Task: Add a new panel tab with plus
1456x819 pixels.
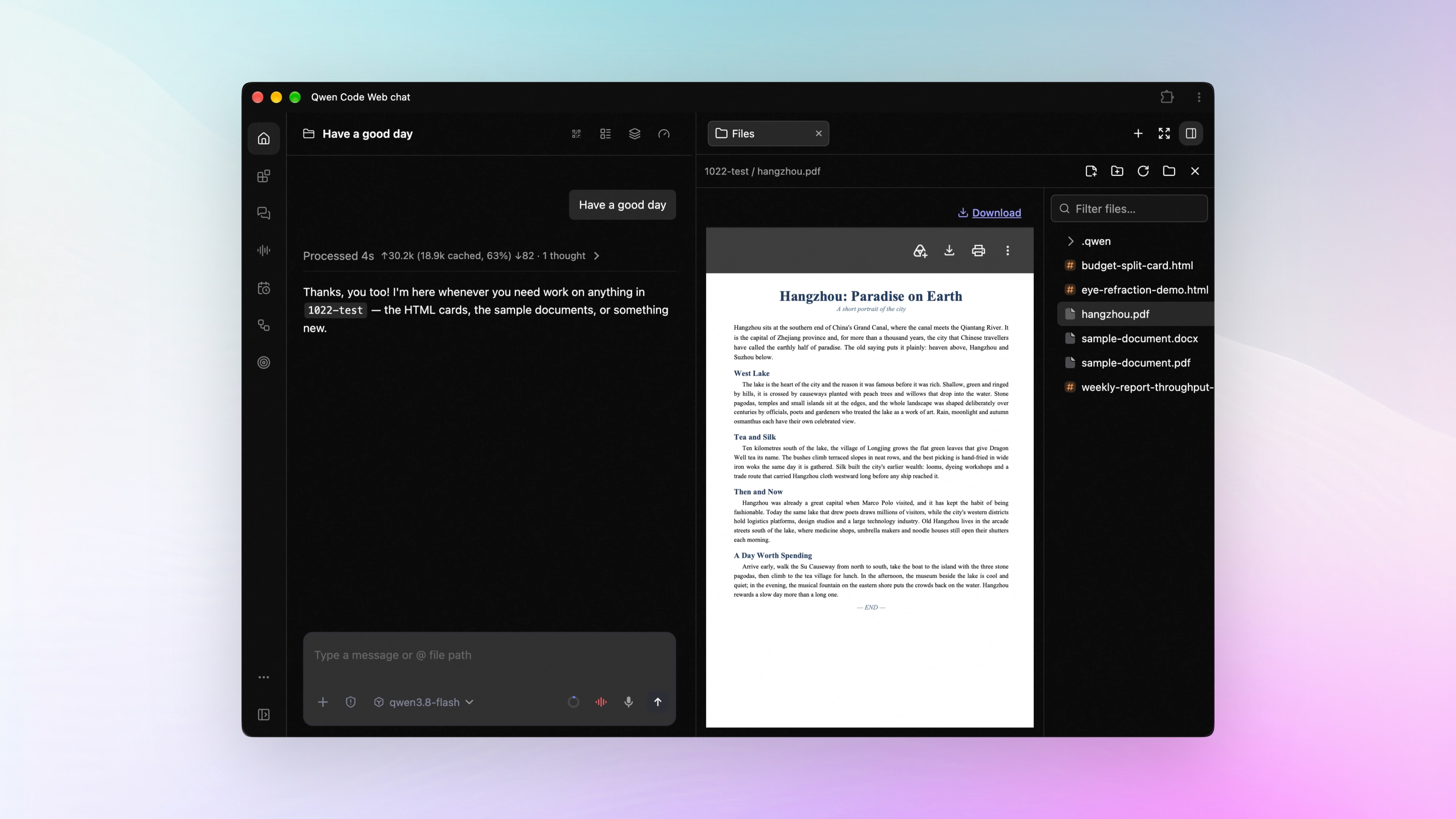Action: click(1138, 133)
